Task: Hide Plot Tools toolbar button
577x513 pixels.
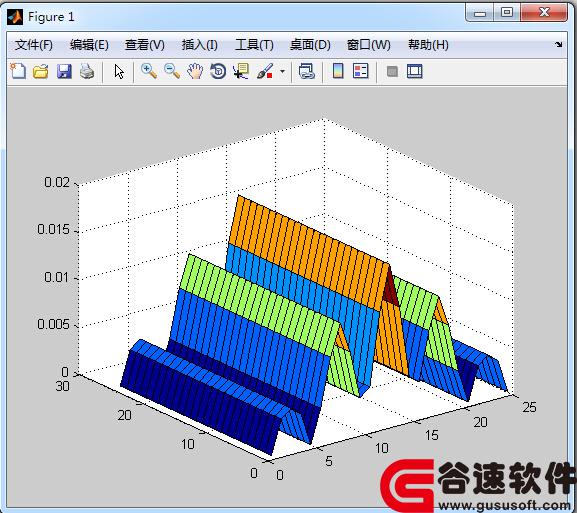Action: tap(392, 71)
